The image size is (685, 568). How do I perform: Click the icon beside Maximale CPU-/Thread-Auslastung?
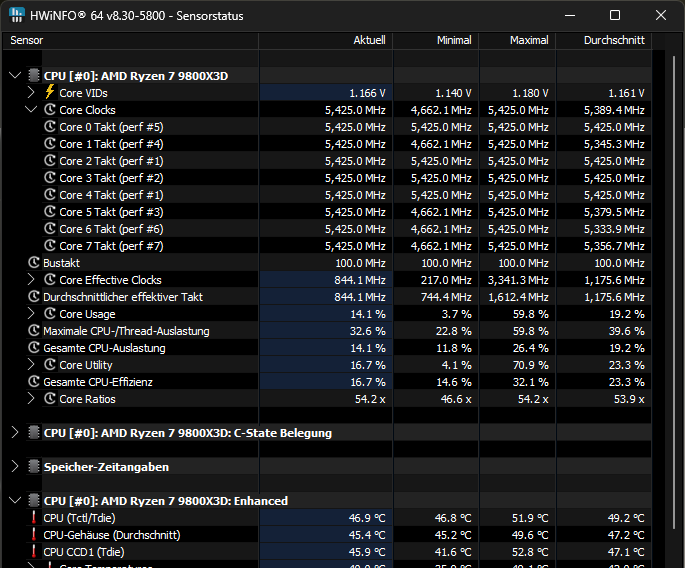tap(34, 331)
